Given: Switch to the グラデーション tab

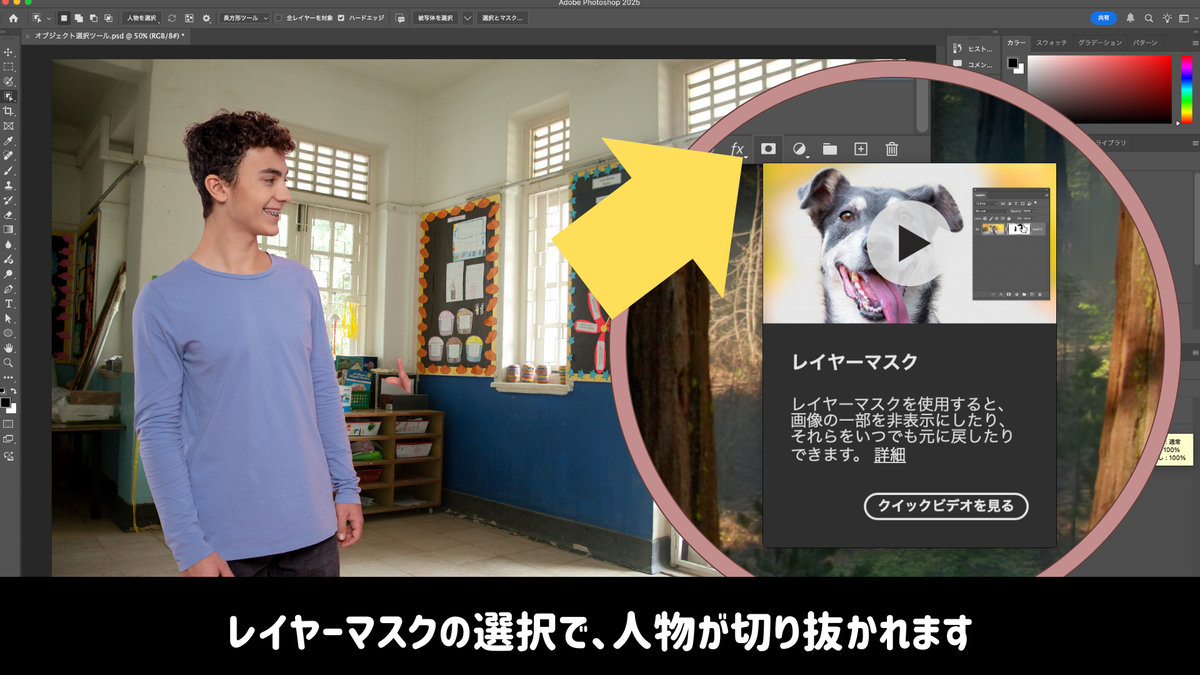Looking at the screenshot, I should click(x=1099, y=43).
